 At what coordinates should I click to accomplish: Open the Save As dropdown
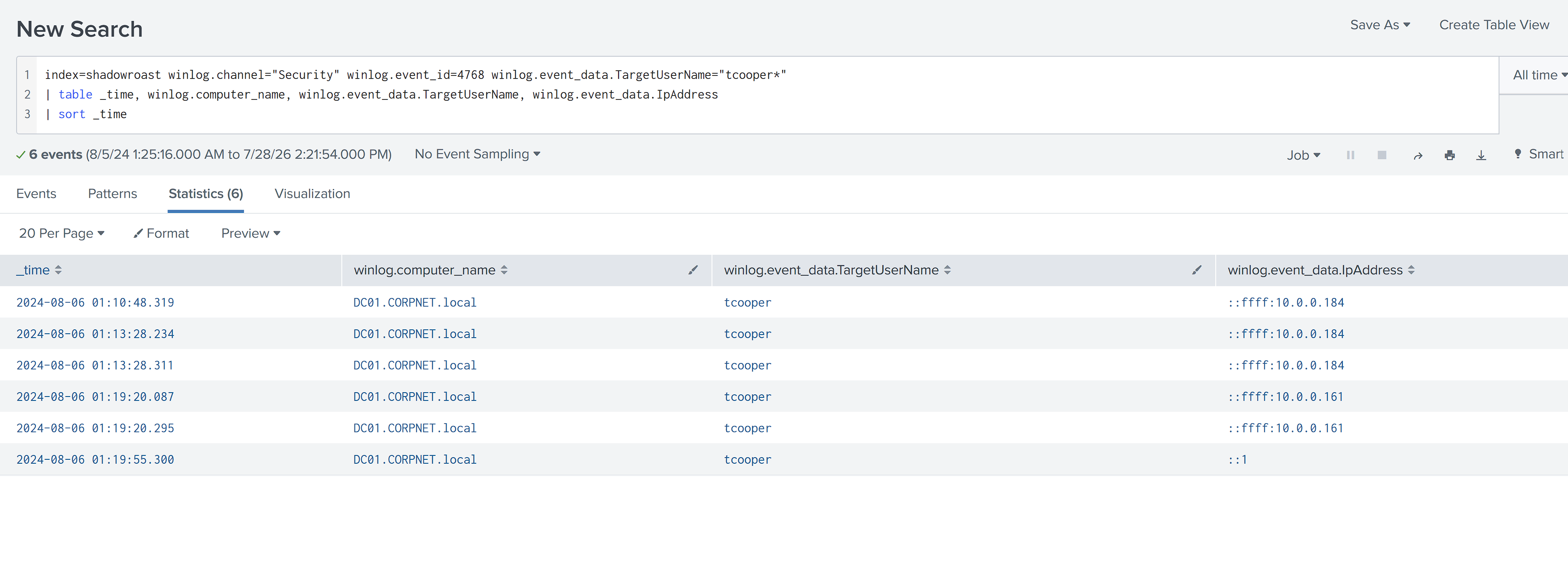tap(1380, 25)
